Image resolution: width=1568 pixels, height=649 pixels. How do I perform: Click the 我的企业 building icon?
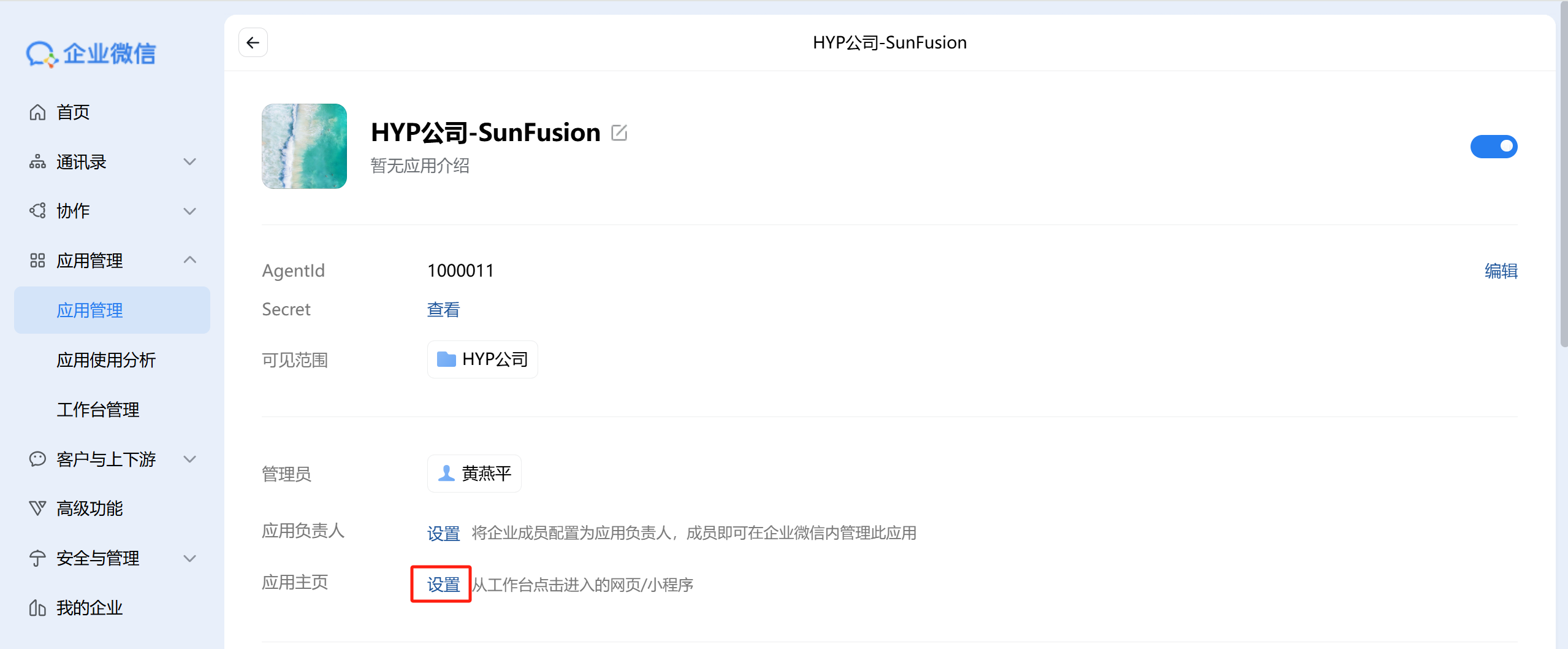37,608
